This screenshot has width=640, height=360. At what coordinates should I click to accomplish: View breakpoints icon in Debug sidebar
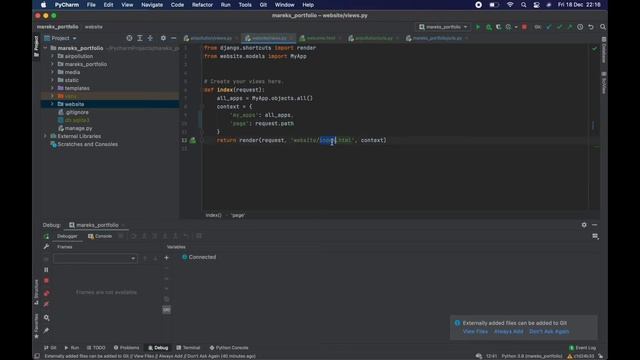coord(46,293)
